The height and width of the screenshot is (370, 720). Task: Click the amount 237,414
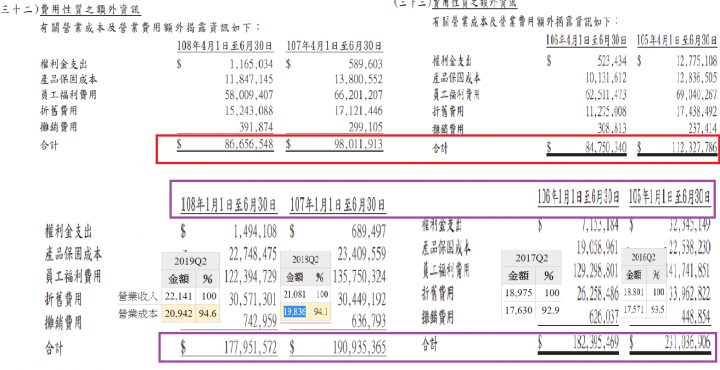point(703,129)
